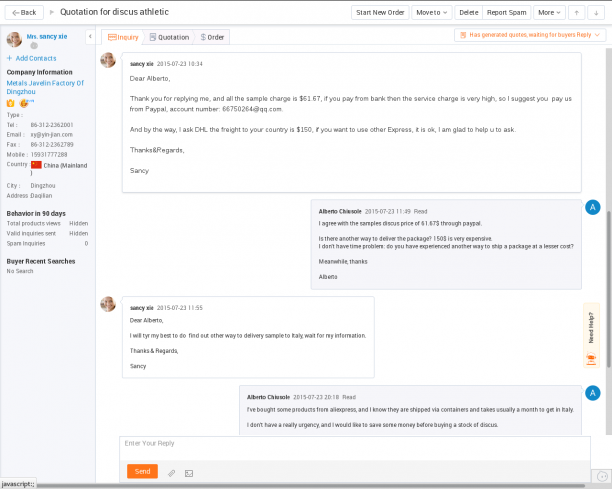Send the reply message

[142, 471]
